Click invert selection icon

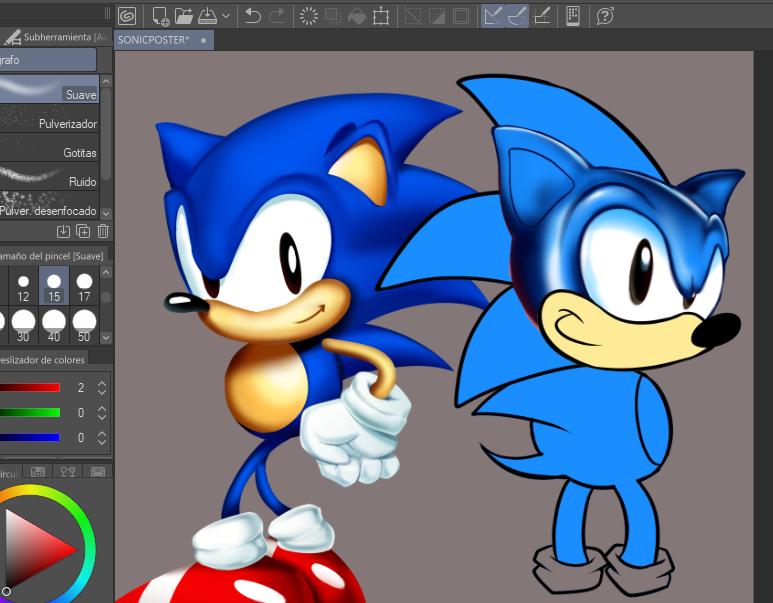tap(437, 16)
